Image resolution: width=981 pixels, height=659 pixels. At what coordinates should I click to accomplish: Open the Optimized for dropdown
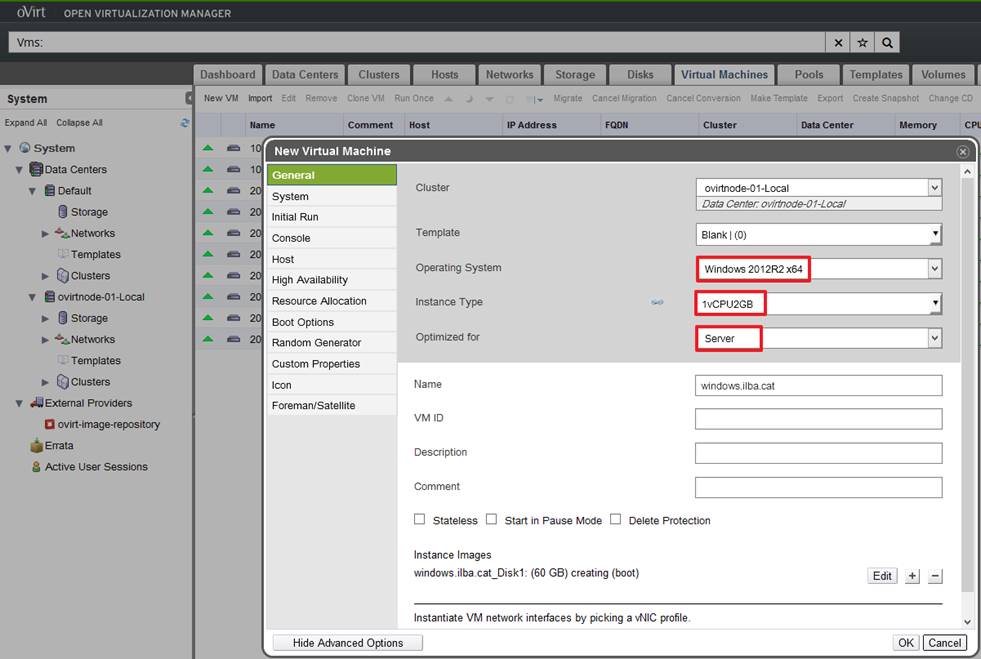(x=934, y=338)
